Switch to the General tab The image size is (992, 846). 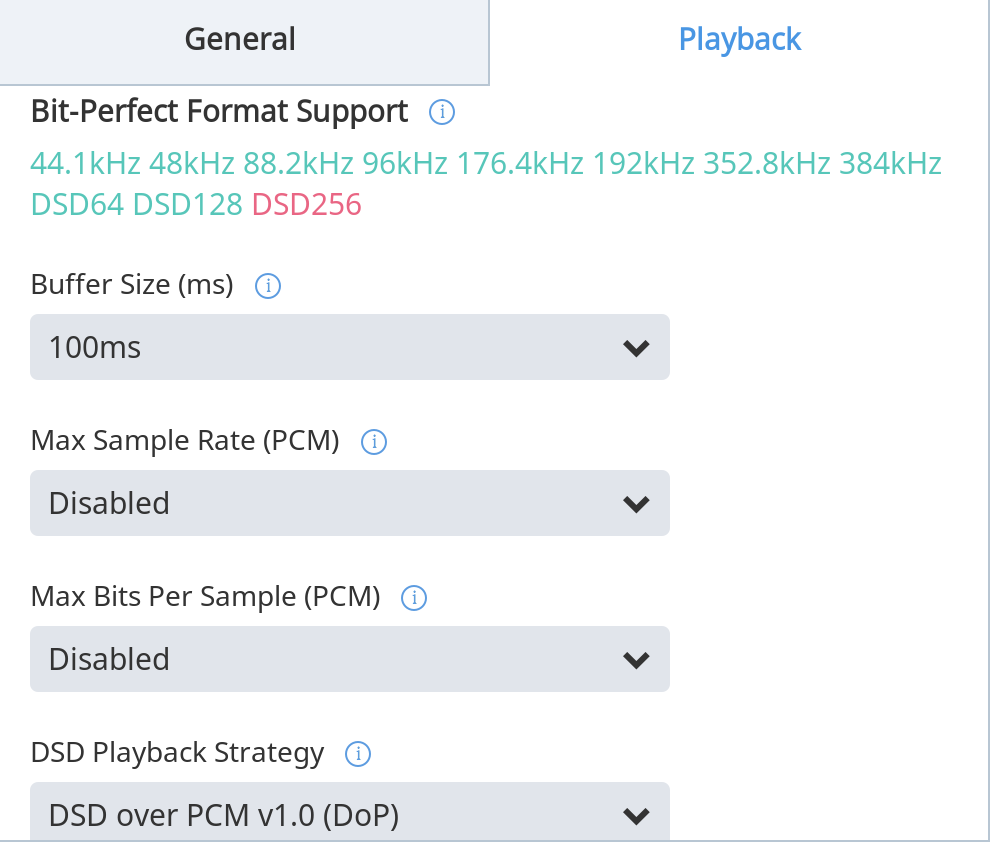pos(240,40)
